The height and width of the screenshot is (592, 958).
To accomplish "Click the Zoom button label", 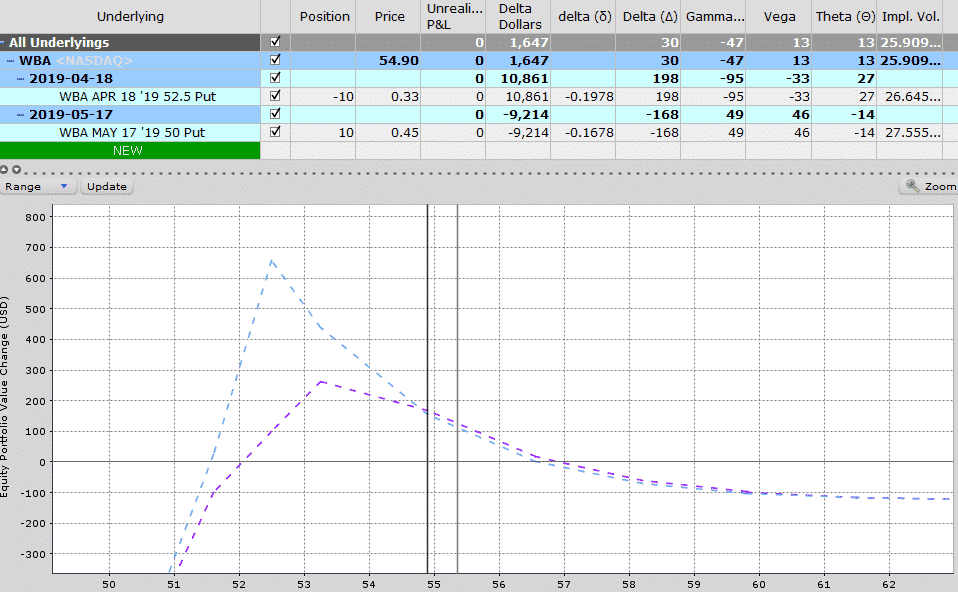I will point(940,186).
